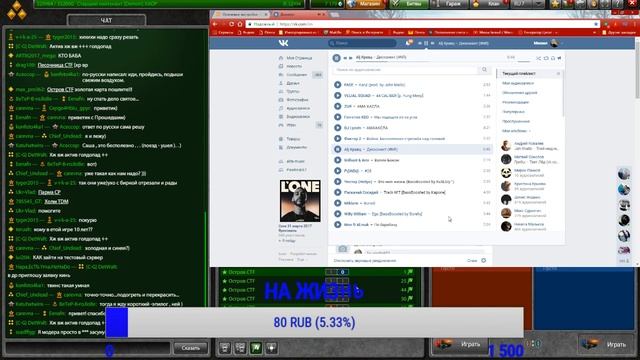Open Андрей Ковалев friend audio list
640x360 pixels.
530,146
